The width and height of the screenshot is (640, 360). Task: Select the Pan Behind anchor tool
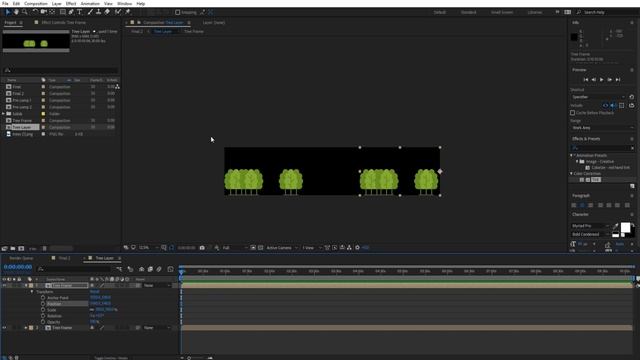52,12
